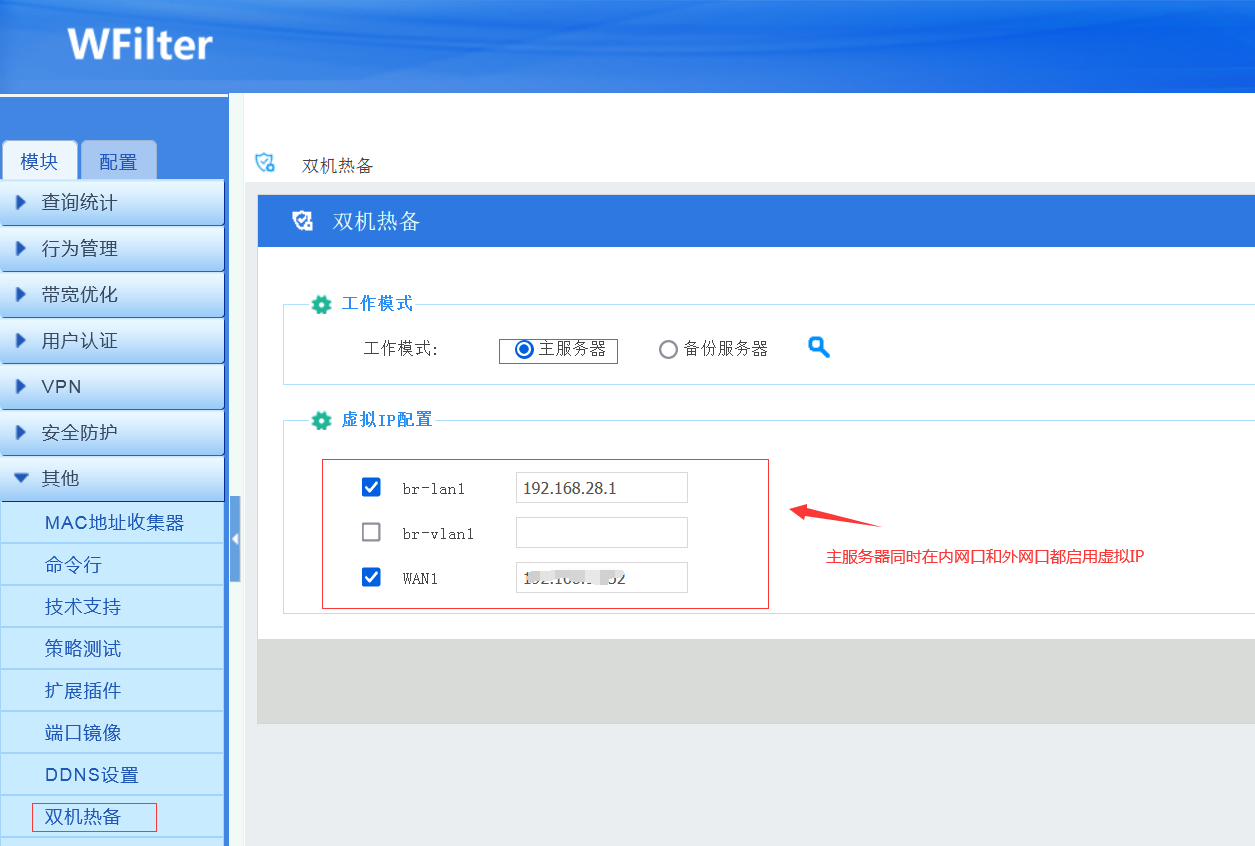Click the WFilter logo
1255x846 pixels.
[140, 45]
